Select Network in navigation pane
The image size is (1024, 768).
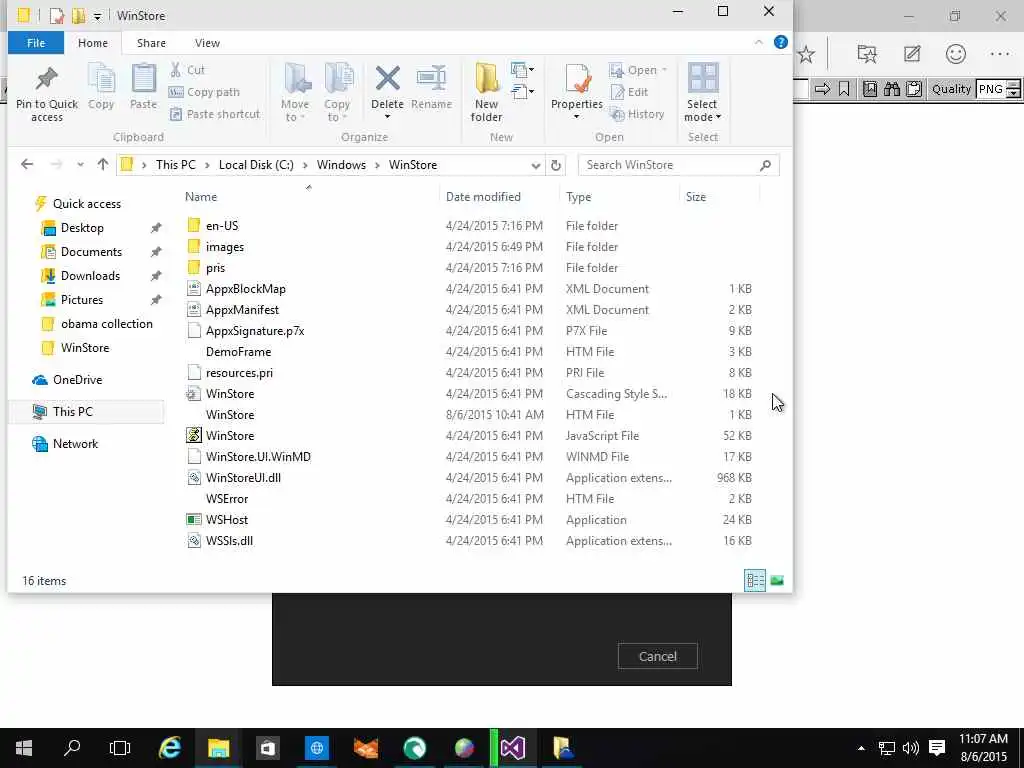pos(75,443)
